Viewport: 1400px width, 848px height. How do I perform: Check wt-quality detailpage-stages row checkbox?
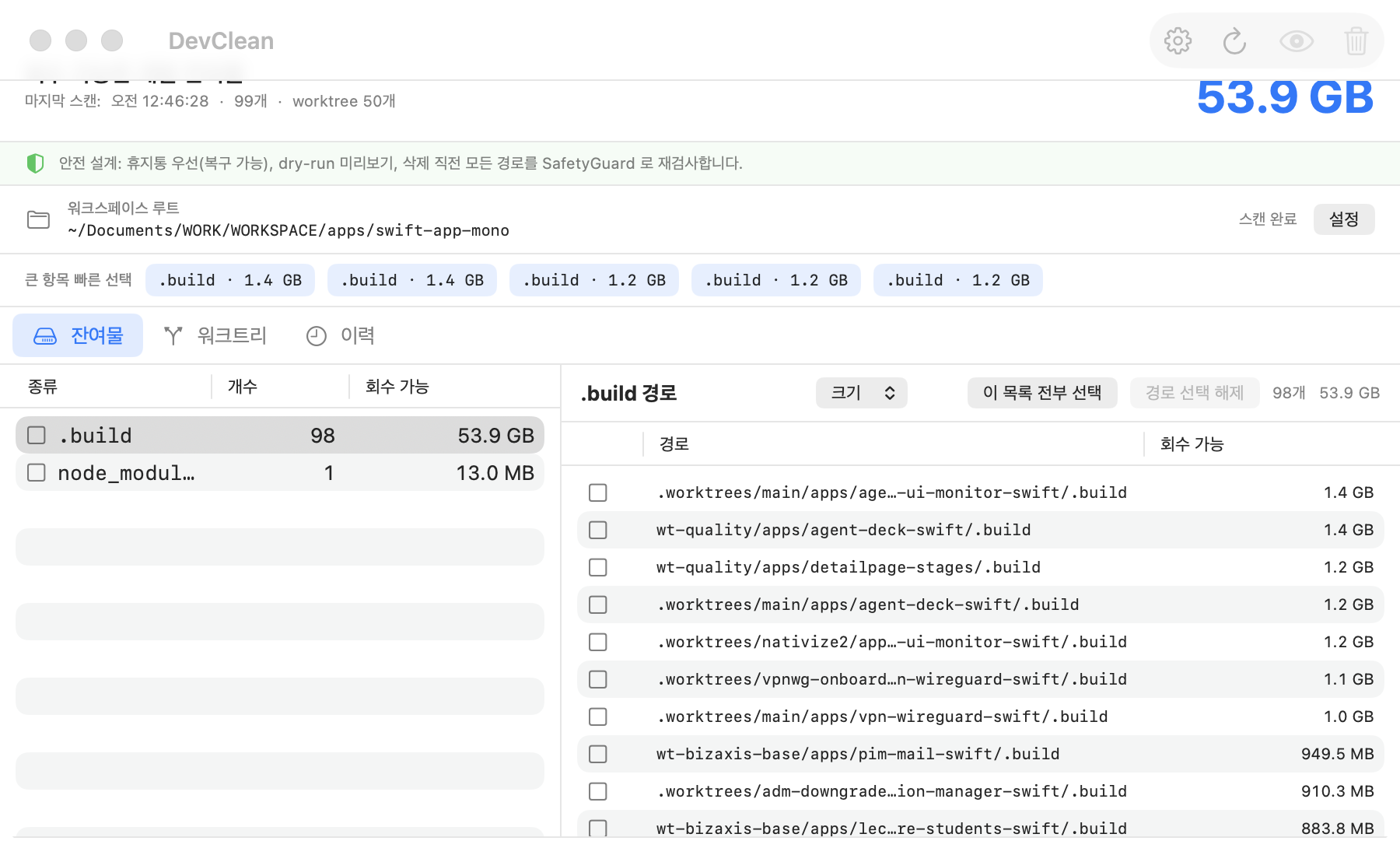(598, 567)
